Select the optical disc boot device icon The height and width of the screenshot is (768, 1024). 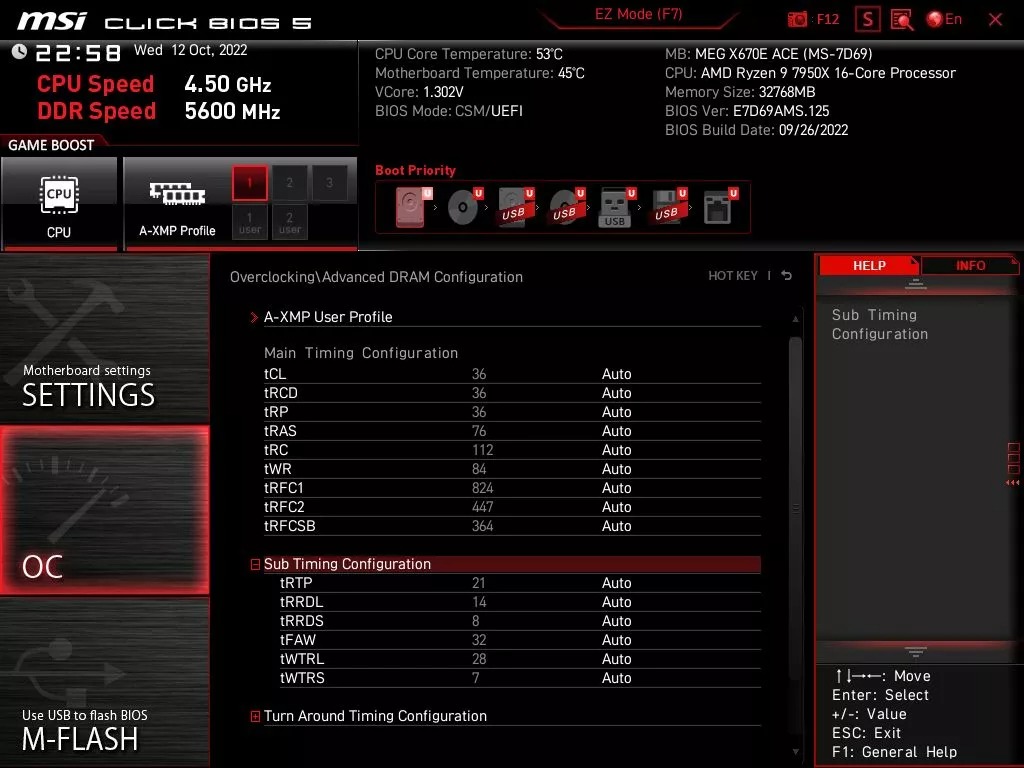465,207
